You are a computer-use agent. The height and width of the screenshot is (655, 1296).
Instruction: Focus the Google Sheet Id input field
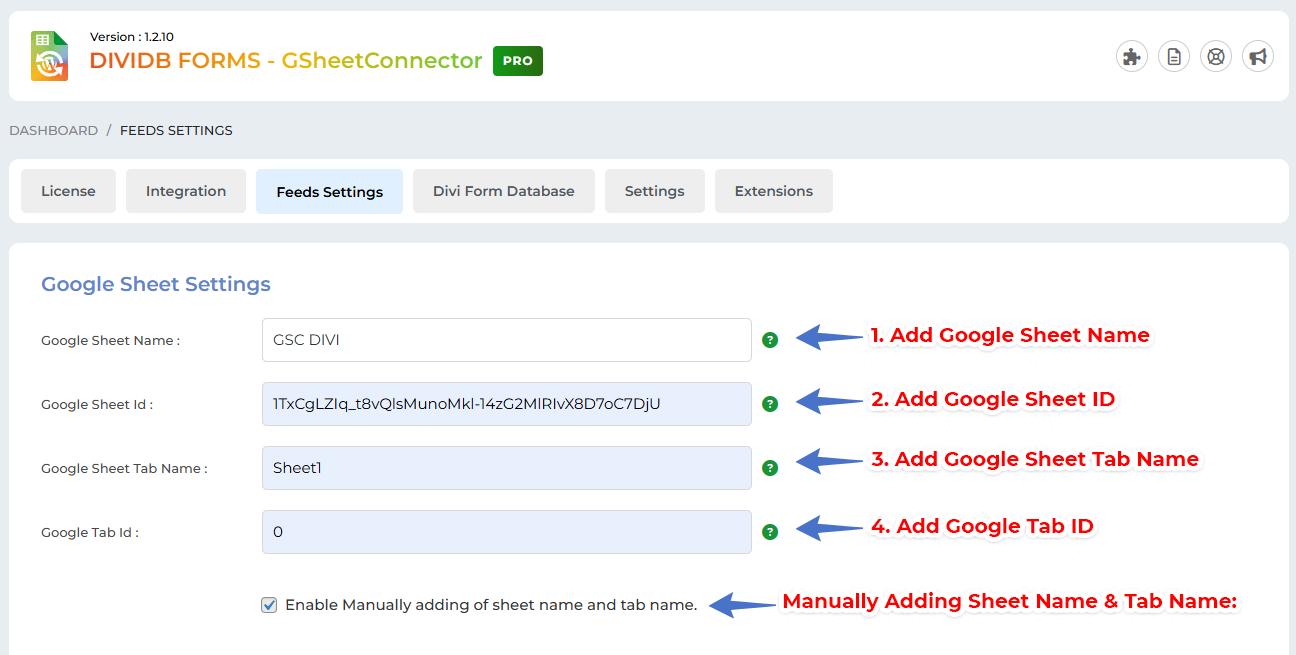tap(506, 404)
